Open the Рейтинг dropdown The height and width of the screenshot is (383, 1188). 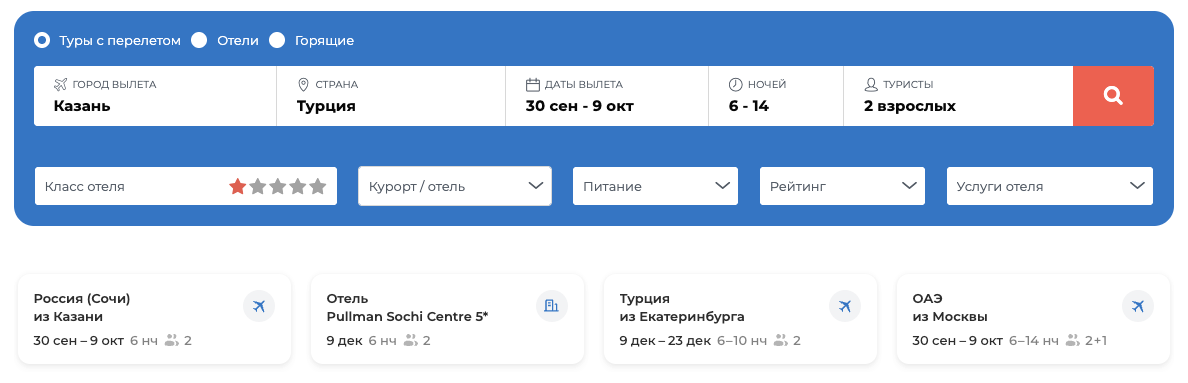coord(843,186)
